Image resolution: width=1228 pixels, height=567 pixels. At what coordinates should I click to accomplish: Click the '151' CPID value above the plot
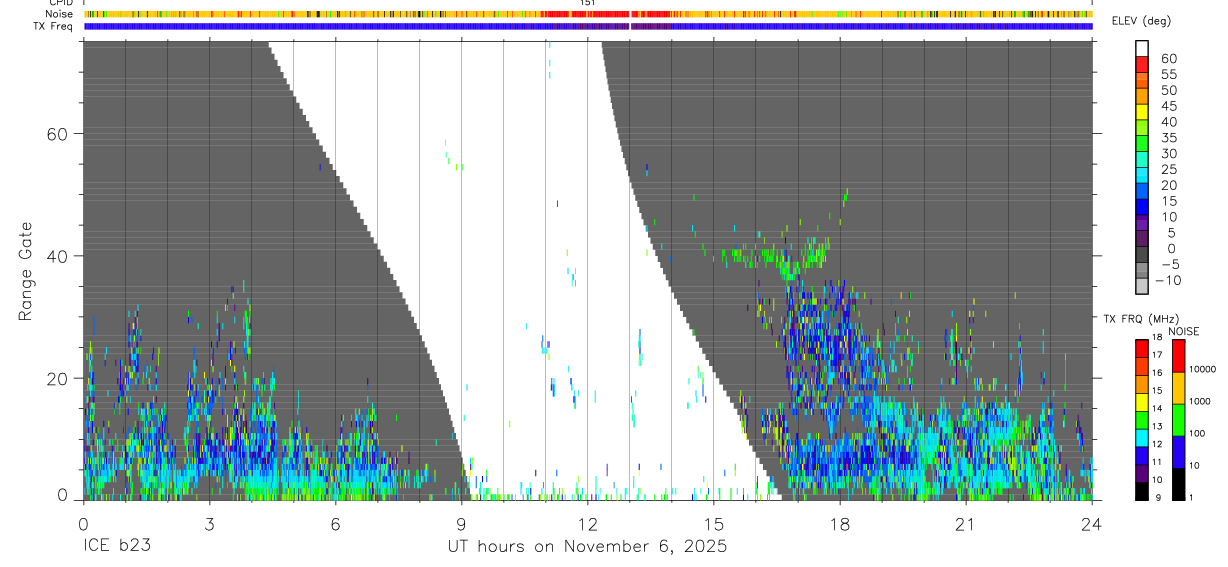point(588,3)
